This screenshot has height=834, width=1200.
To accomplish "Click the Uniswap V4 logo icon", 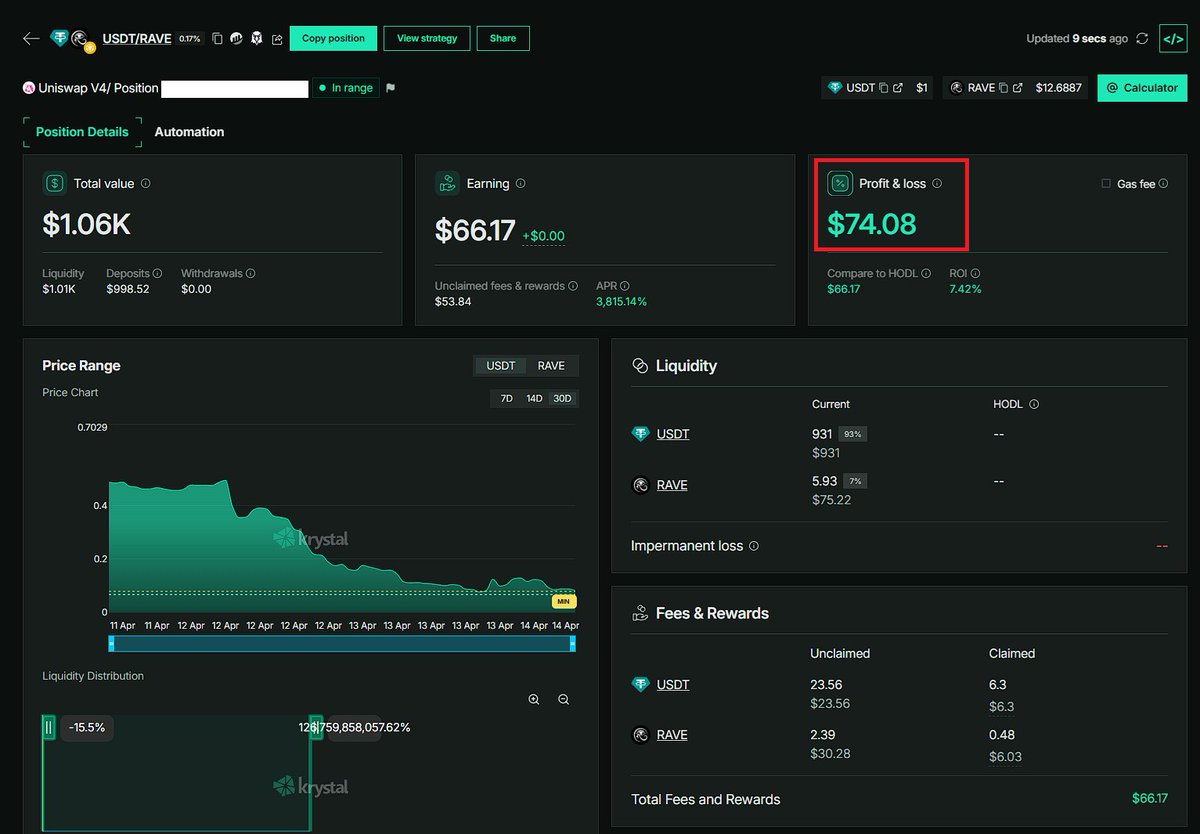I will (x=29, y=88).
